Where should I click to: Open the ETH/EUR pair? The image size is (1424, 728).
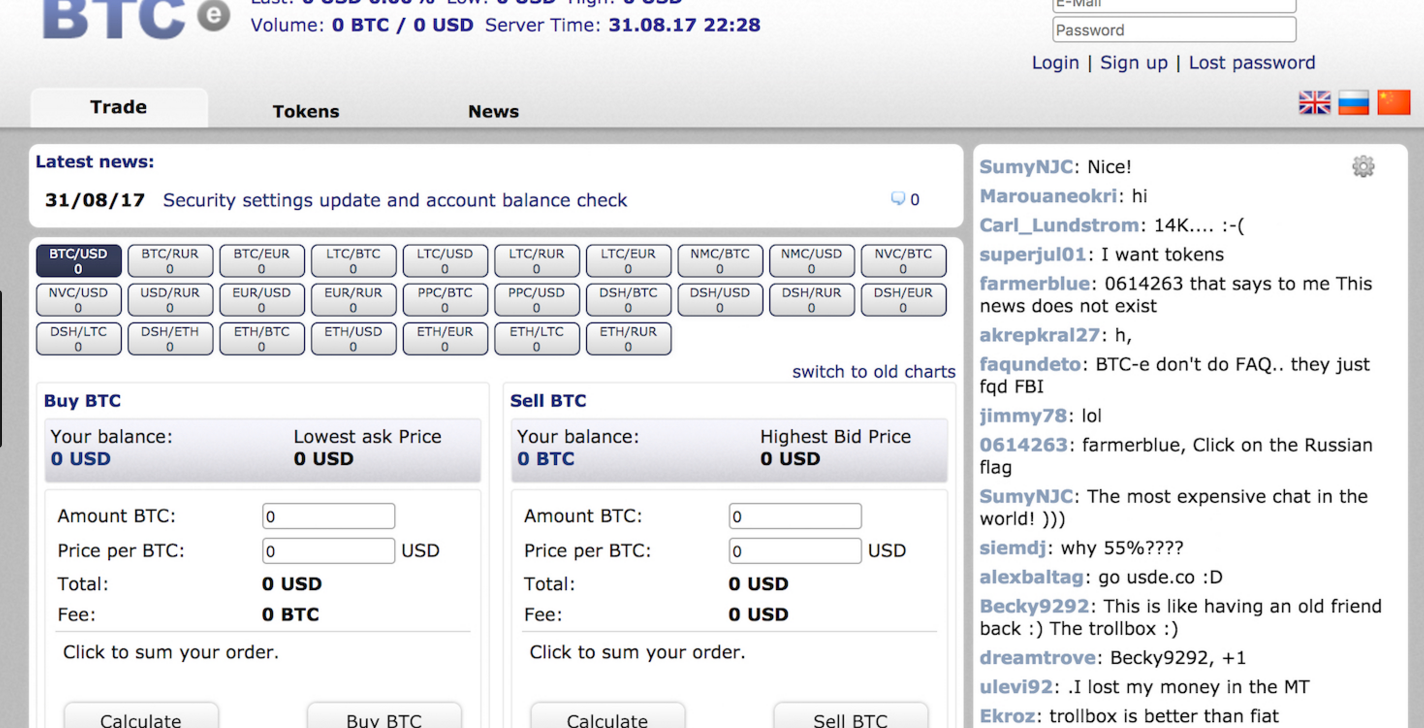(x=445, y=339)
